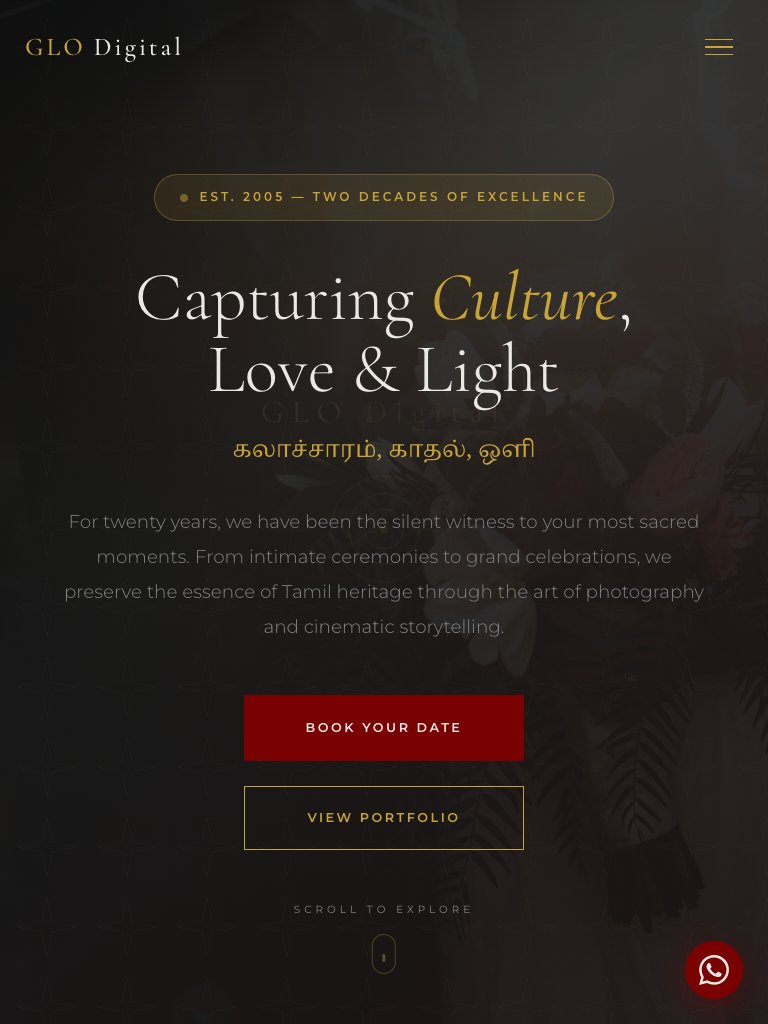
Task: Start a chat via the WhatsApp floating icon
Action: pos(713,970)
